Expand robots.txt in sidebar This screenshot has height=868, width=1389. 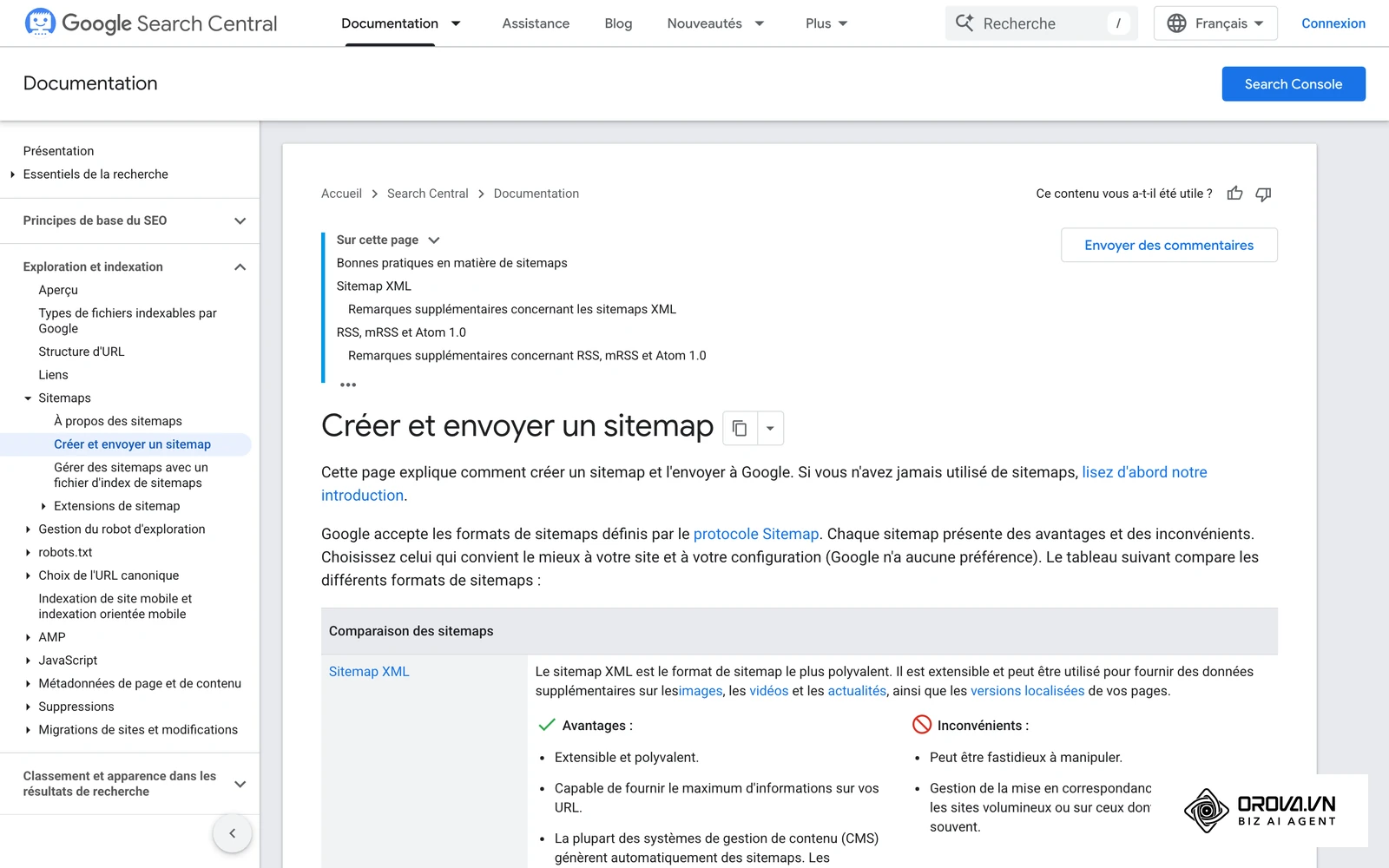pyautogui.click(x=28, y=552)
